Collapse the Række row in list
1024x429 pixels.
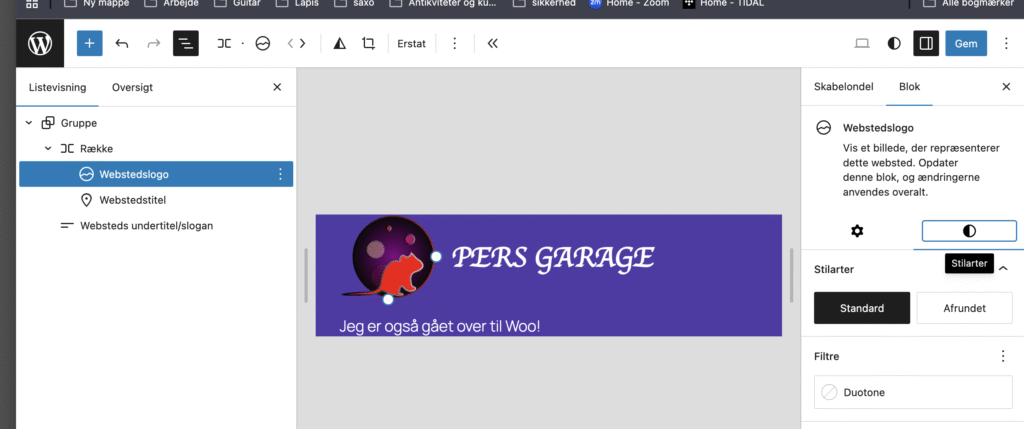(48, 149)
